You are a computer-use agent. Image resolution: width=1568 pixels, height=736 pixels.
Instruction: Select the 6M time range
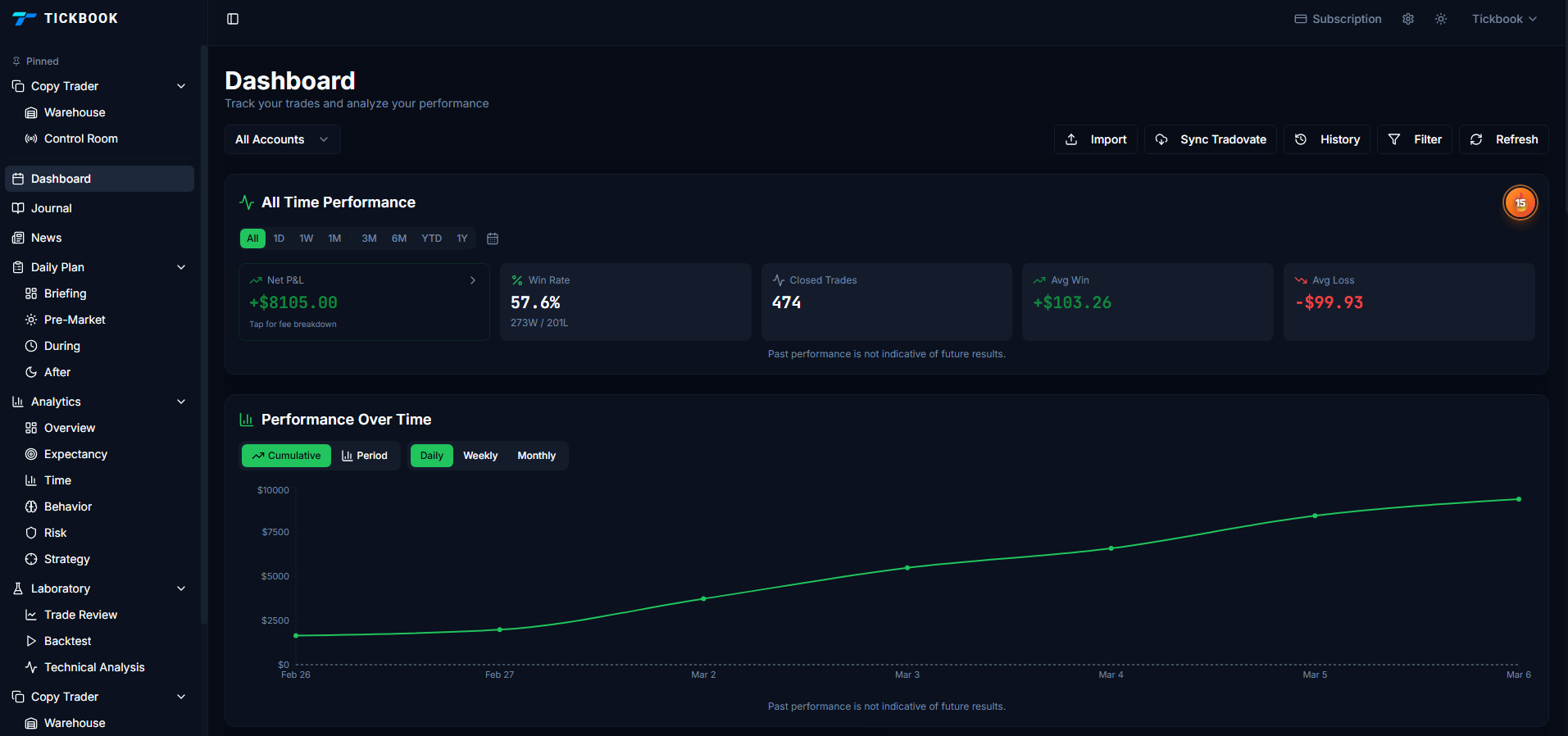coord(399,239)
